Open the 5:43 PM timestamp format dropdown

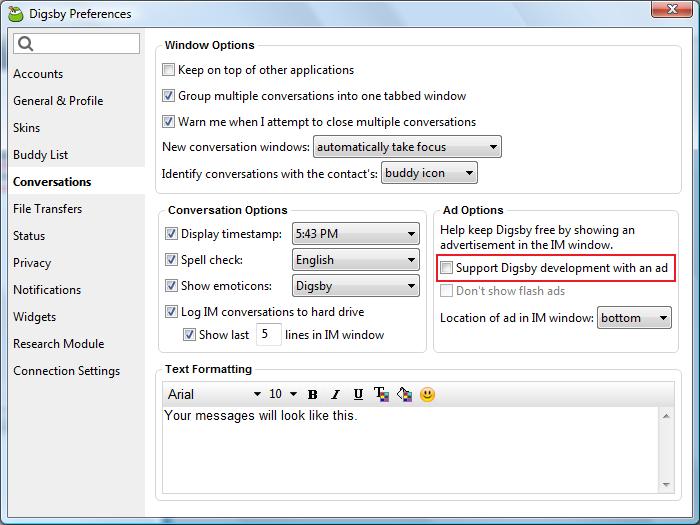[356, 233]
